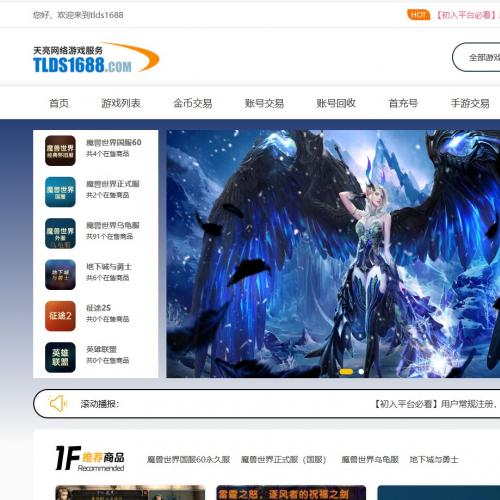Click the 魔兽世界乌龟服 title text
This screenshot has height=500, width=500.
pyautogui.click(x=113, y=225)
